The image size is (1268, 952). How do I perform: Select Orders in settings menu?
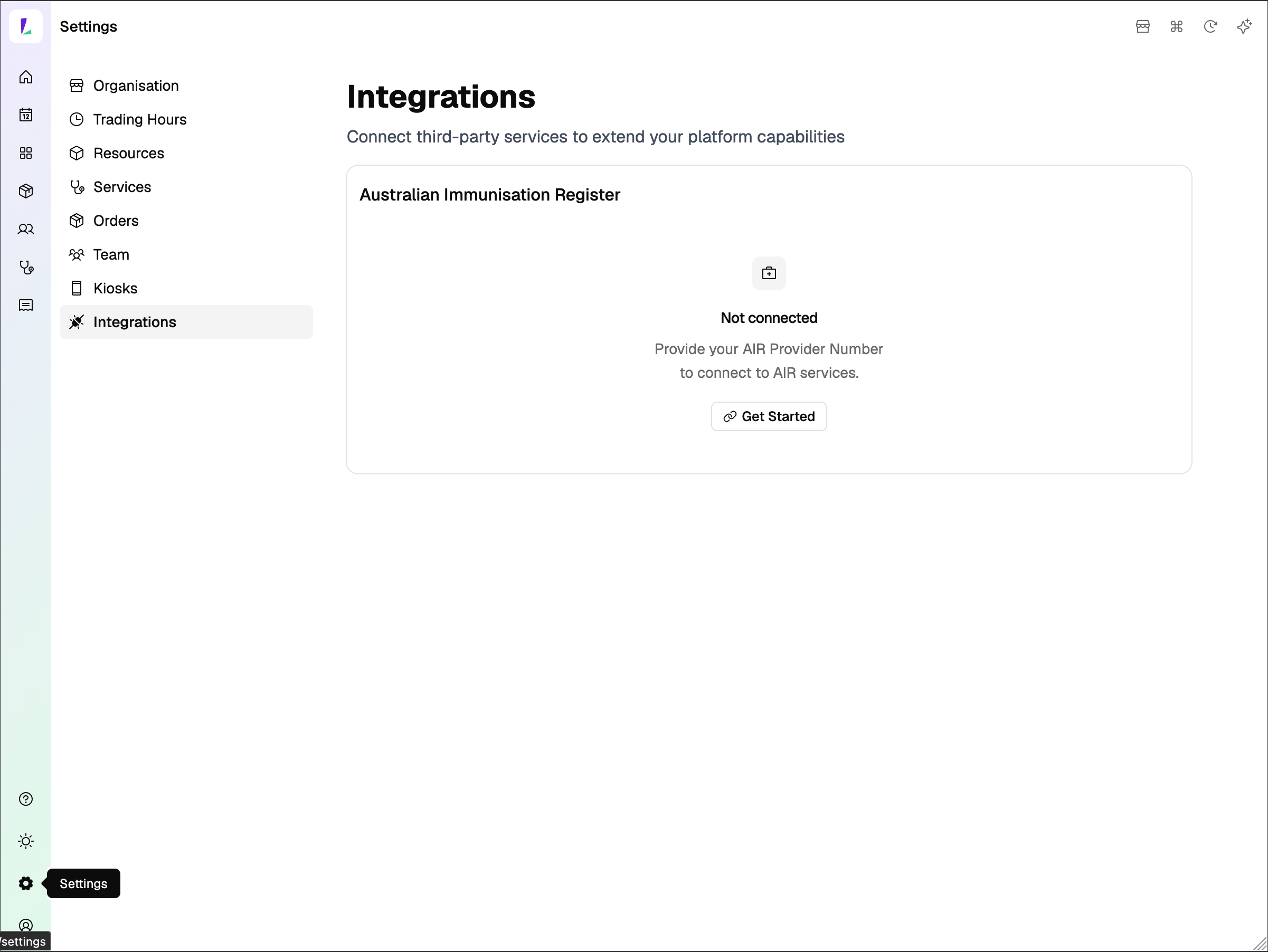point(186,221)
